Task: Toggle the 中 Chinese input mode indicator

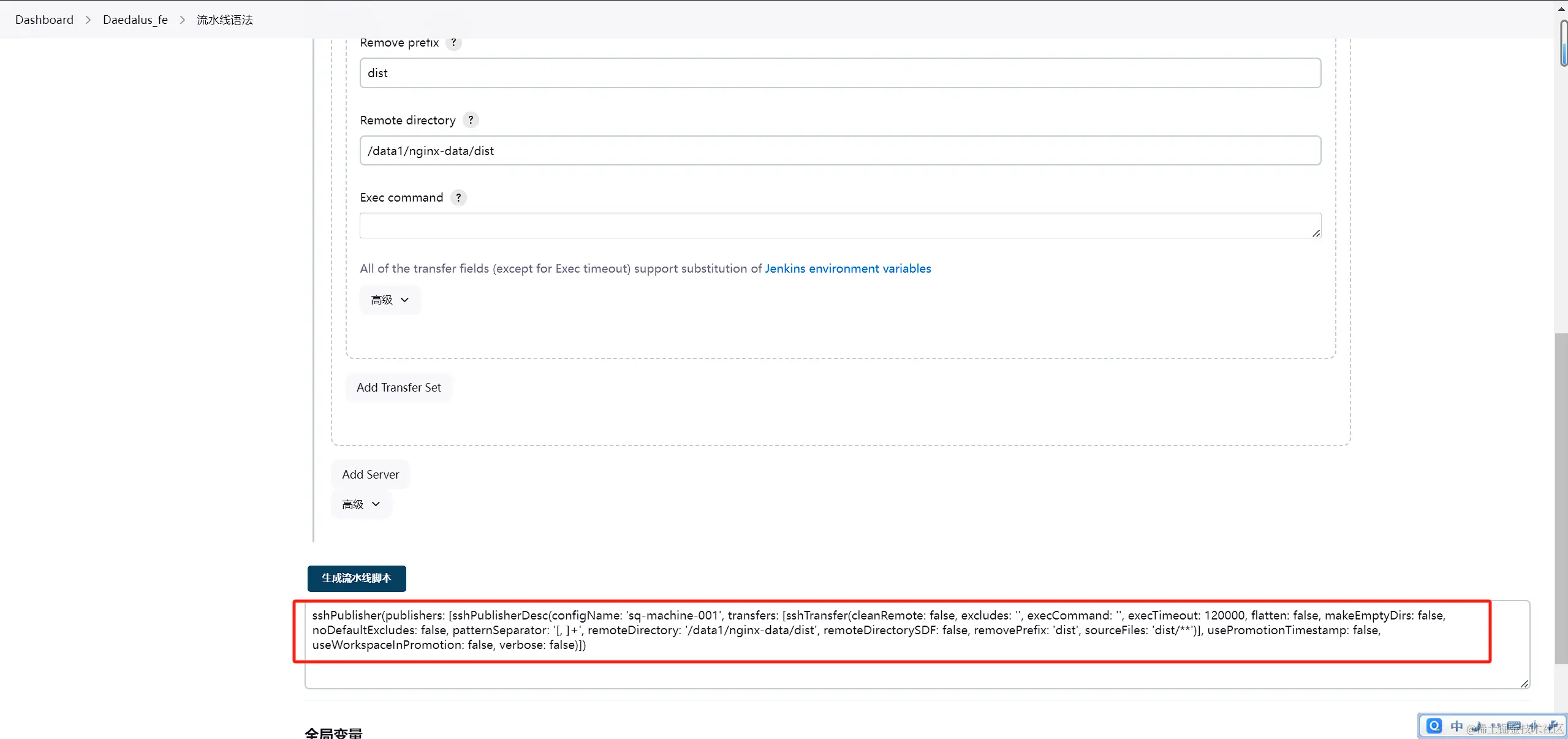Action: 1456,726
